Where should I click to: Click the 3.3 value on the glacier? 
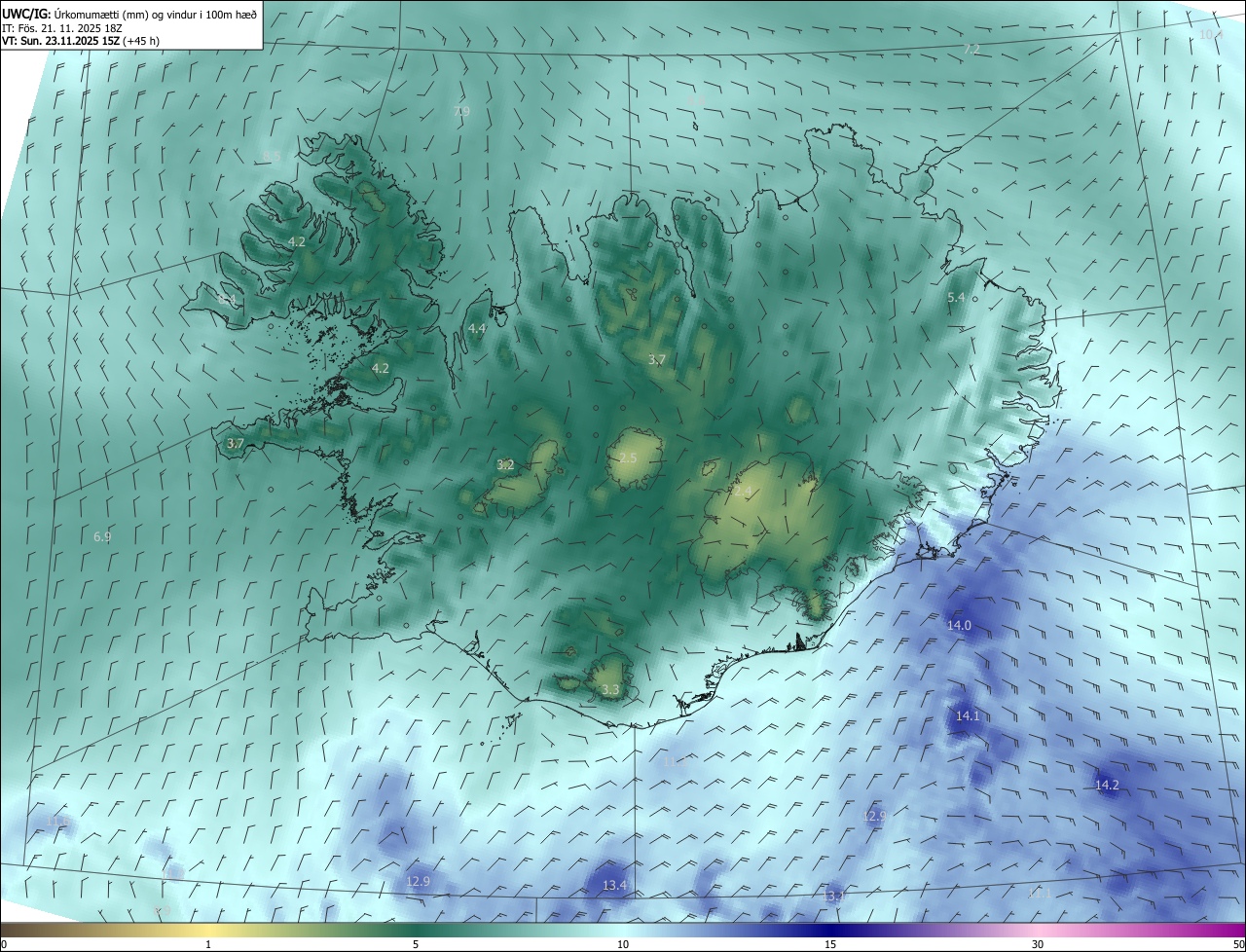coord(610,689)
